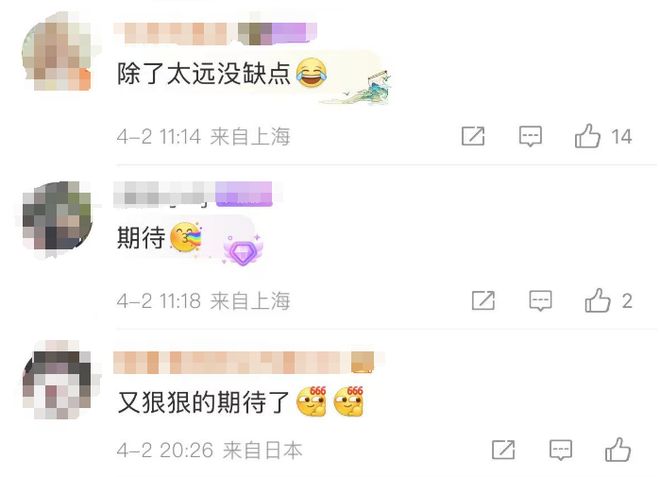
Task: Like the comment with 14 likes
Action: pos(588,136)
